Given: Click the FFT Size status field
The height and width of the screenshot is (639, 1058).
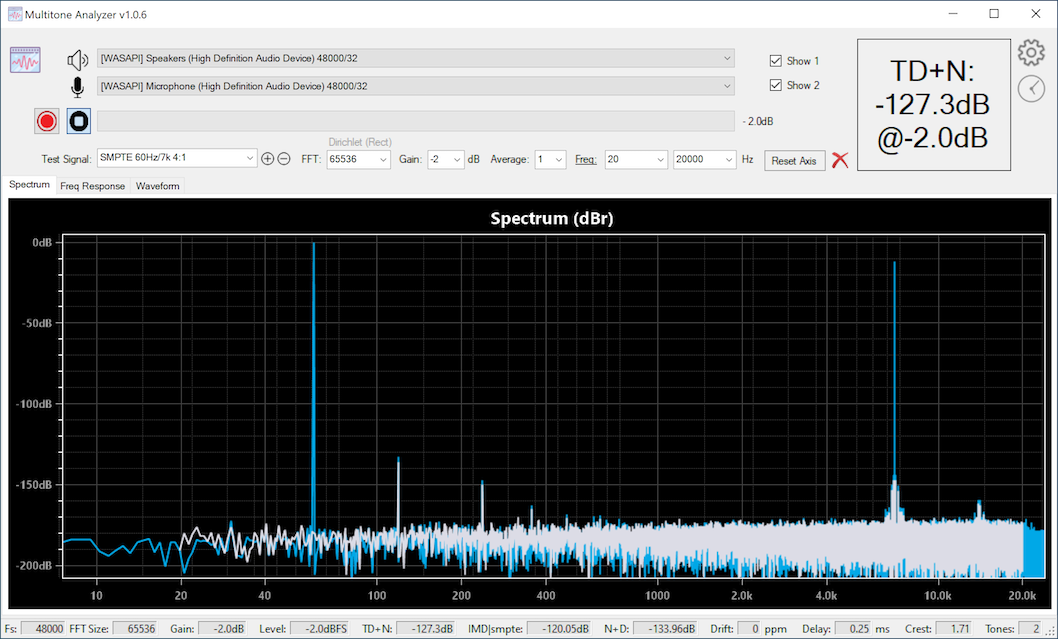Looking at the screenshot, I should pyautogui.click(x=134, y=629).
